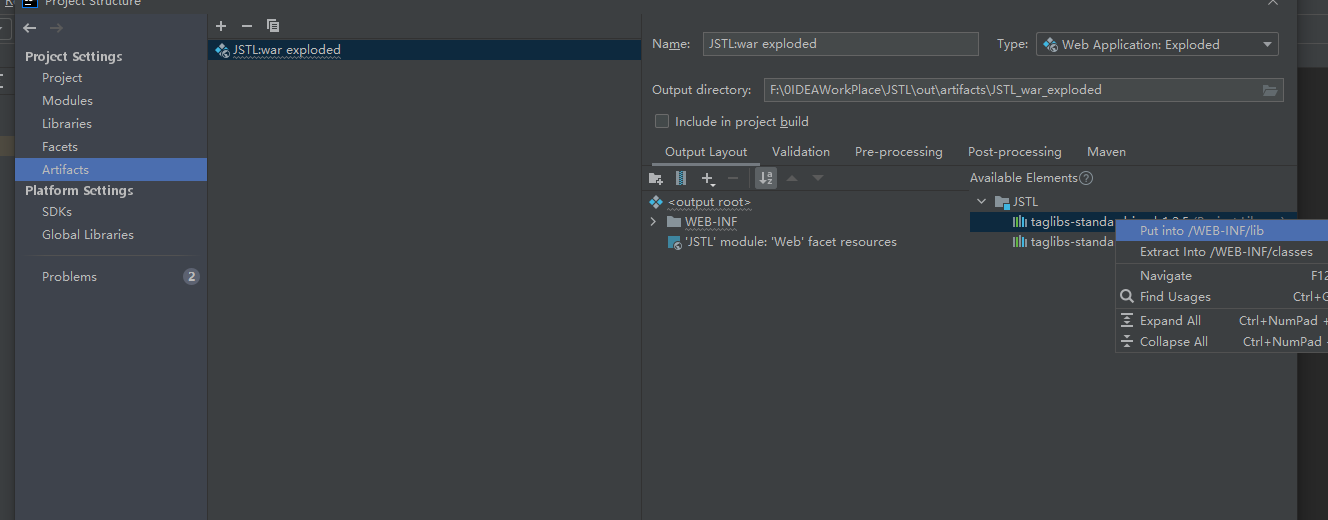The image size is (1328, 520).
Task: Toggle sort elements by names and types
Action: (x=766, y=178)
